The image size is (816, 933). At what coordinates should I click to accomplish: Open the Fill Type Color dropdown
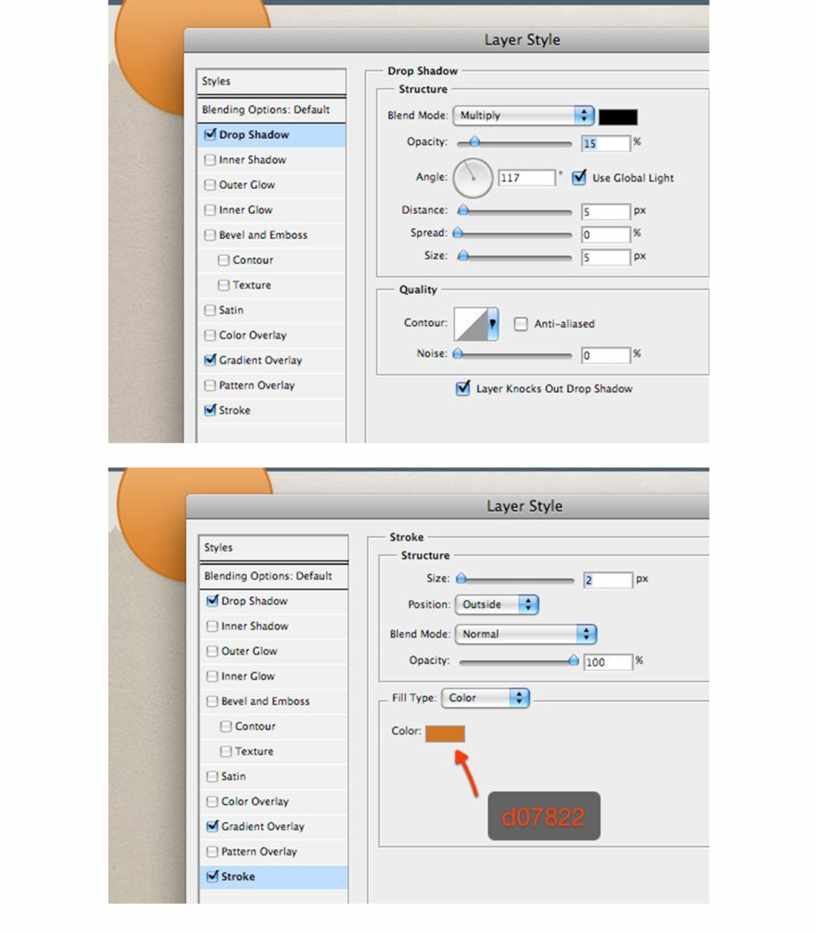[x=485, y=697]
